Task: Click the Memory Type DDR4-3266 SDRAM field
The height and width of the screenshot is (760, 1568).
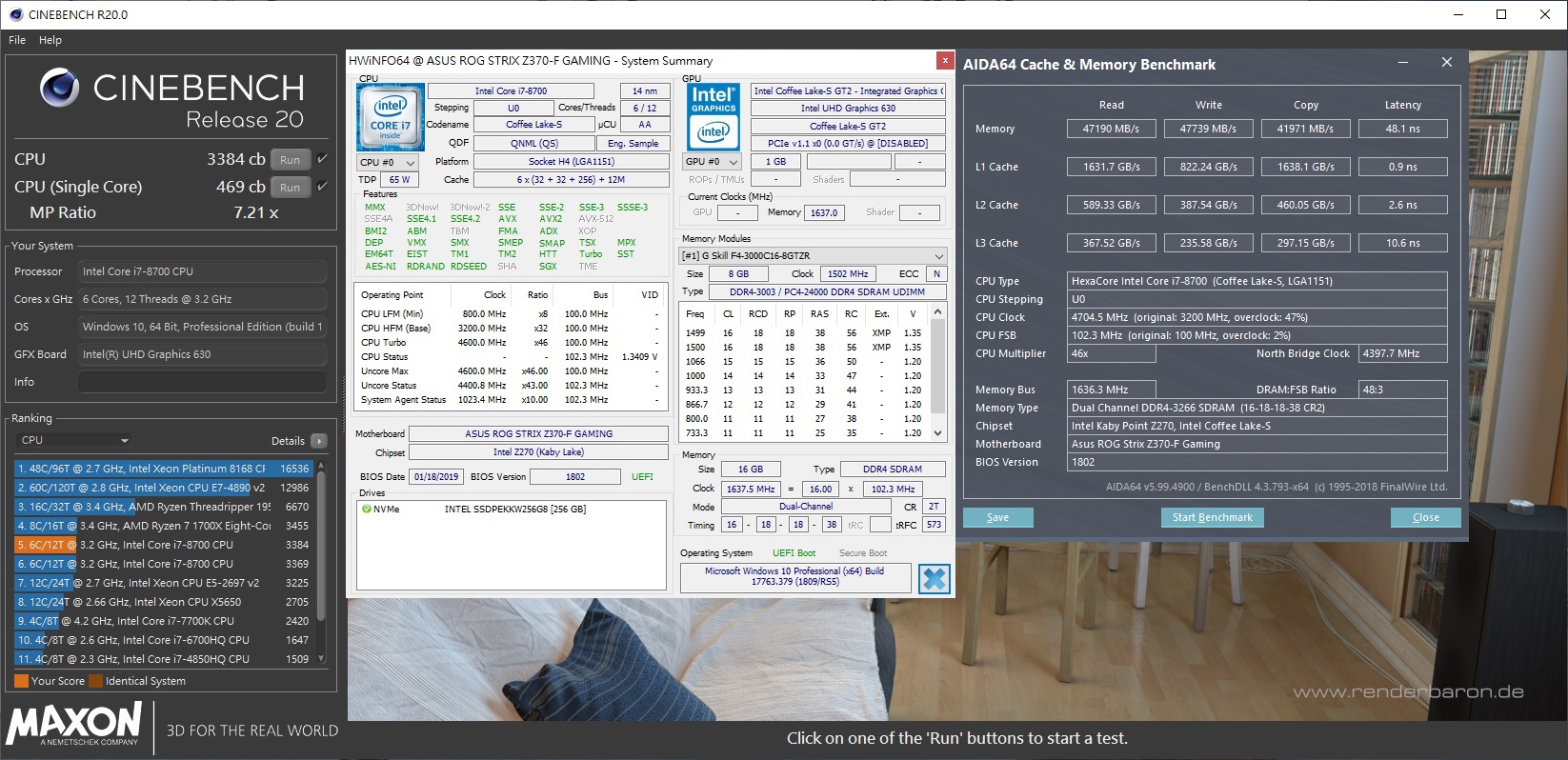Action: [1257, 408]
